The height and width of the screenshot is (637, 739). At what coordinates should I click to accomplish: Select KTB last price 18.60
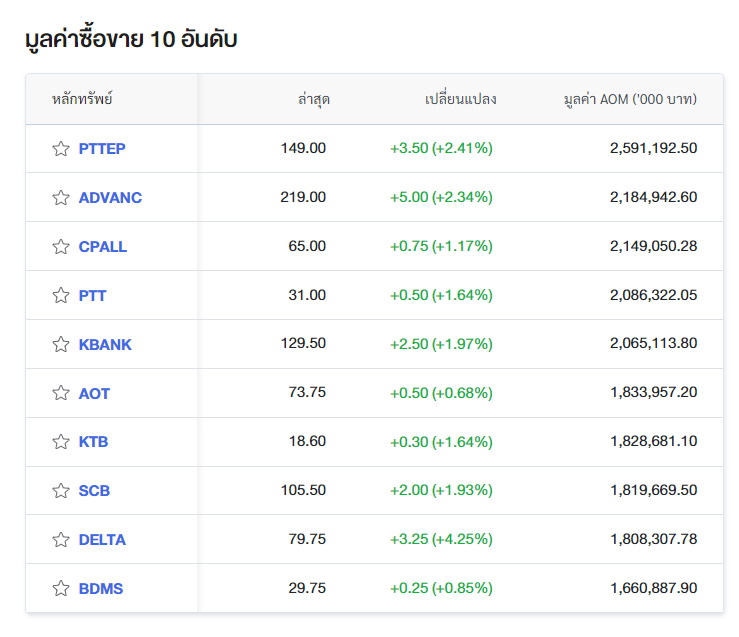[x=307, y=441]
